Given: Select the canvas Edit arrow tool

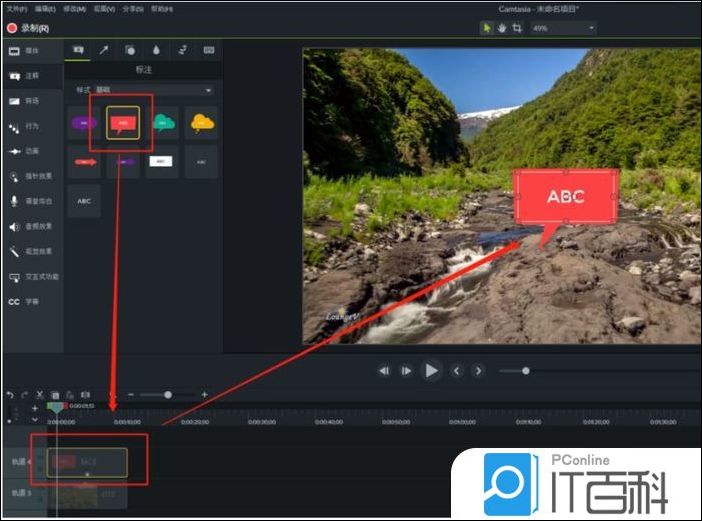Looking at the screenshot, I should tap(487, 28).
